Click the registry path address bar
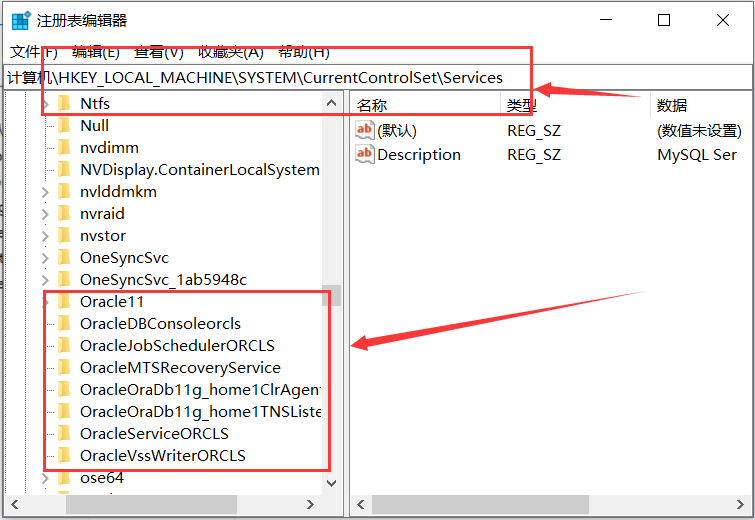This screenshot has height=520, width=755. click(x=378, y=78)
